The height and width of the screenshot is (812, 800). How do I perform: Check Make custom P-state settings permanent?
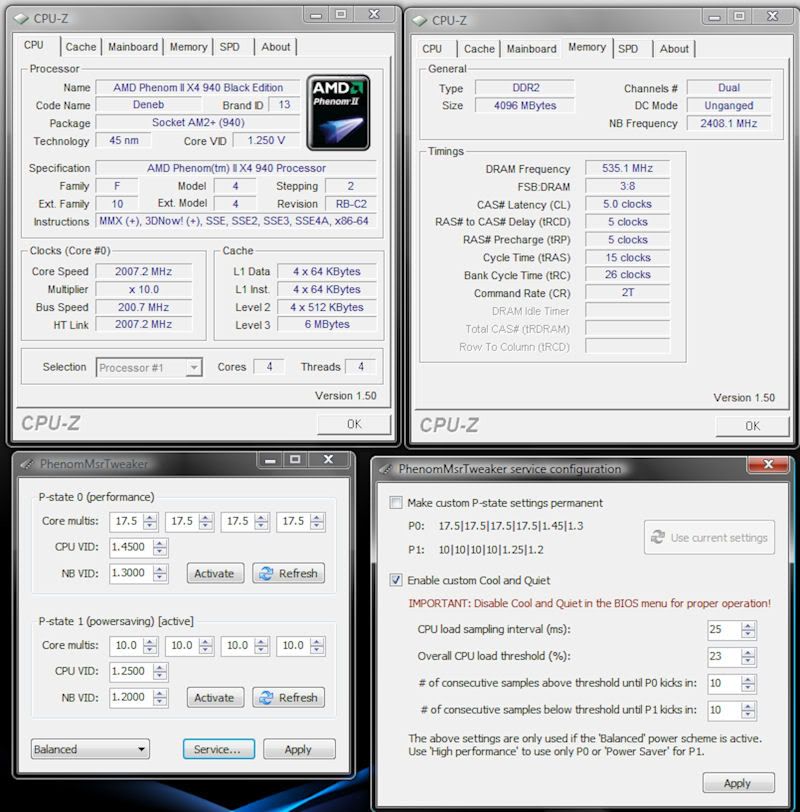pyautogui.click(x=396, y=503)
